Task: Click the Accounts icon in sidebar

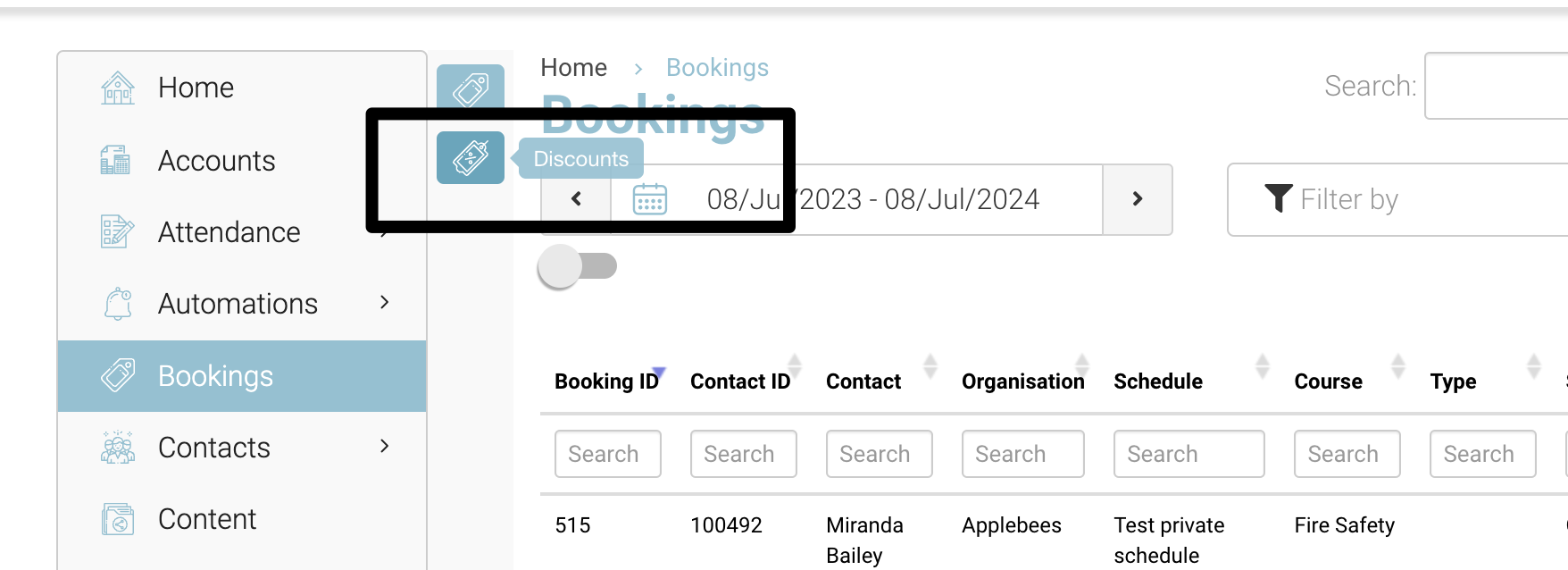Action: pos(115,161)
